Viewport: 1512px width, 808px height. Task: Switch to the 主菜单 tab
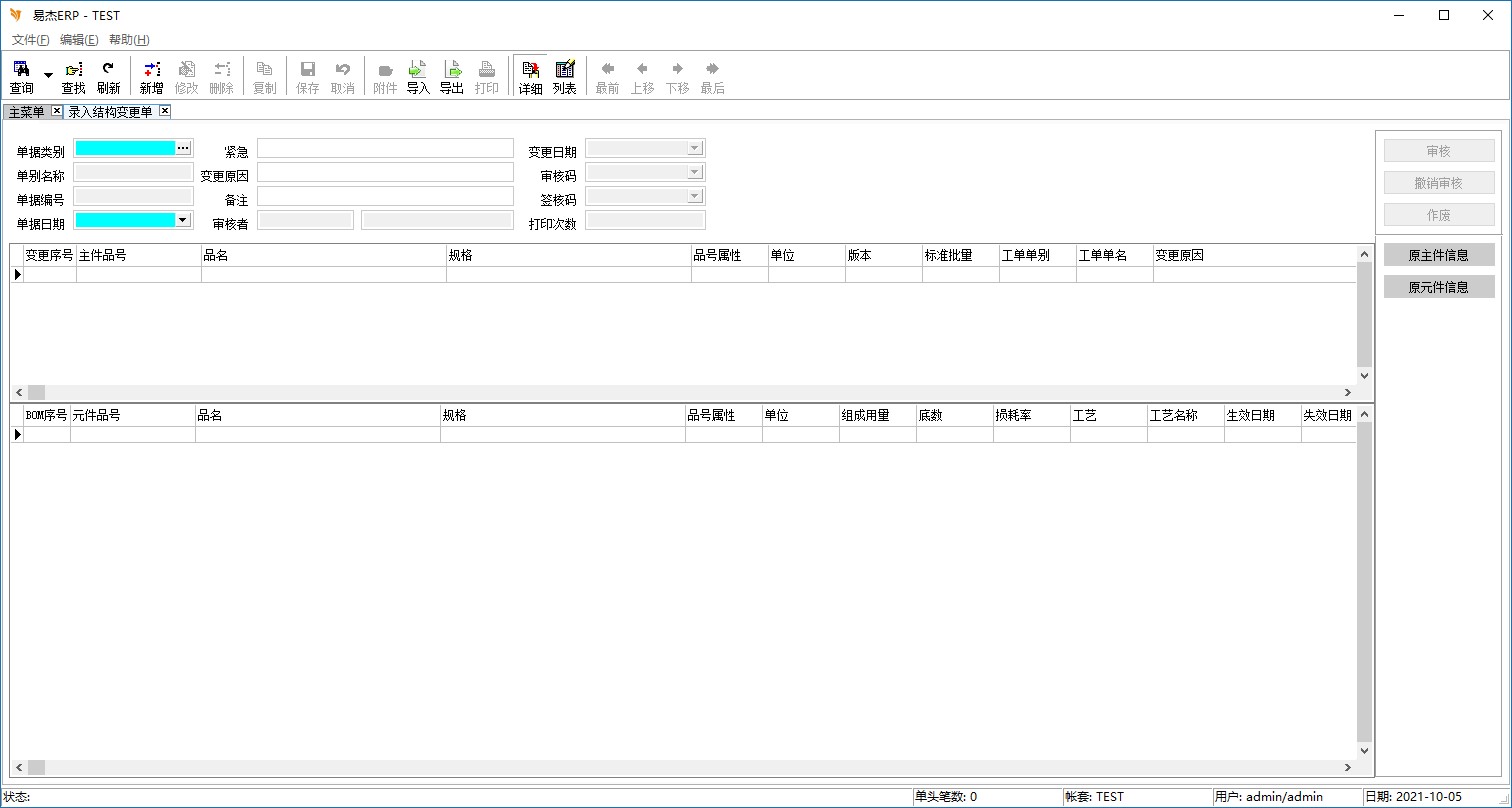click(26, 112)
